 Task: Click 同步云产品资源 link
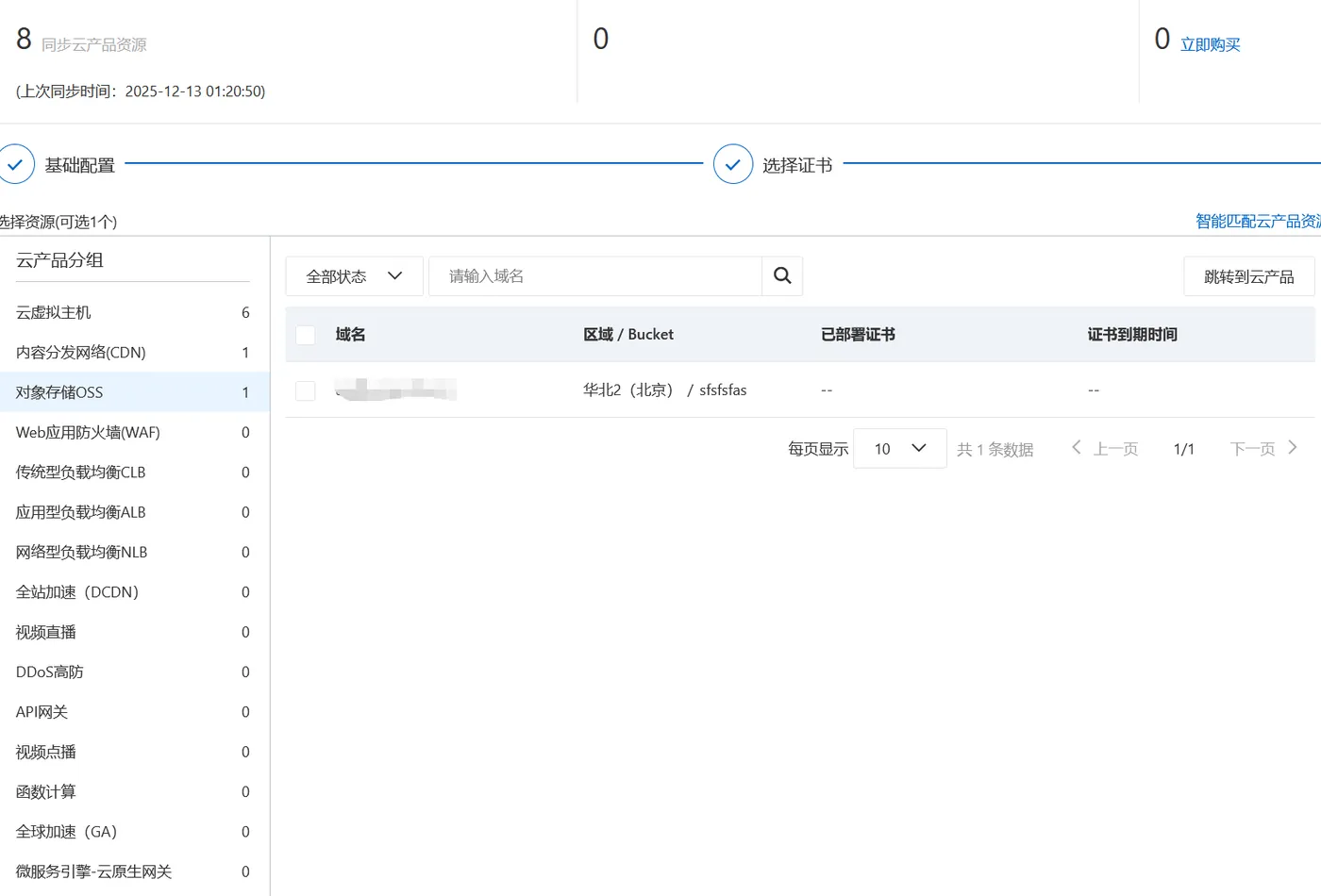94,44
